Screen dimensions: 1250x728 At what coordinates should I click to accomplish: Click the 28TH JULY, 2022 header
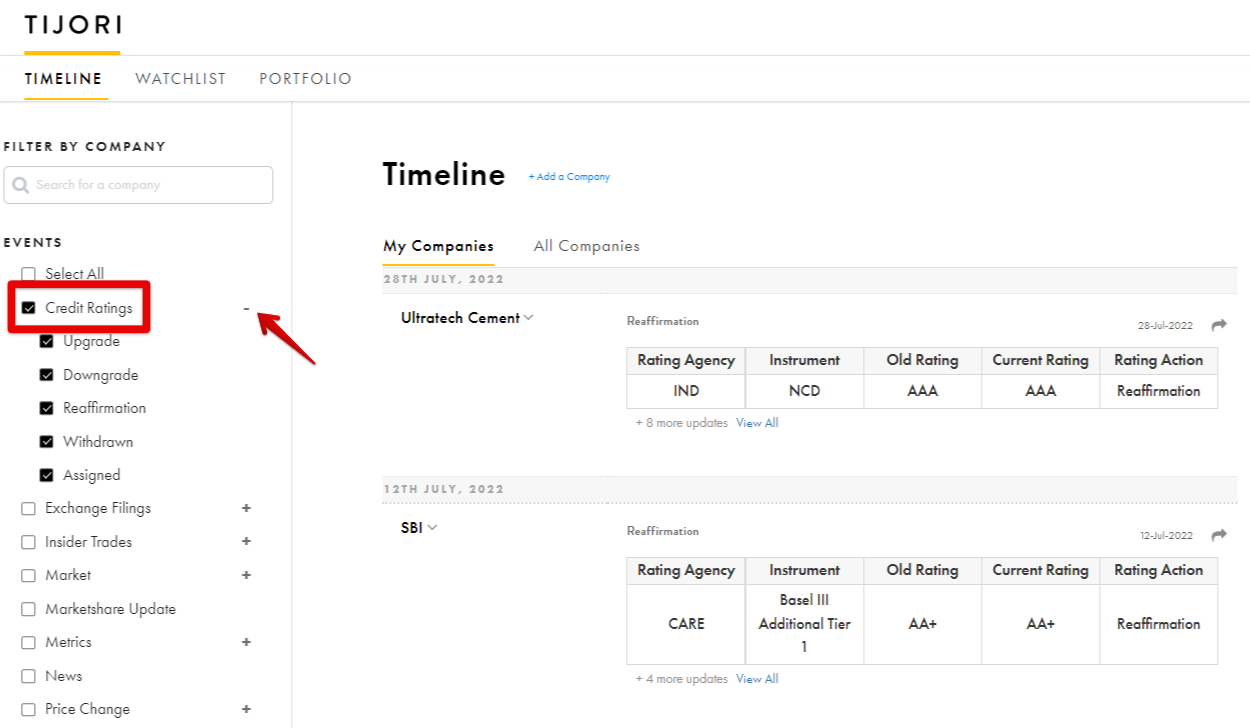point(444,279)
